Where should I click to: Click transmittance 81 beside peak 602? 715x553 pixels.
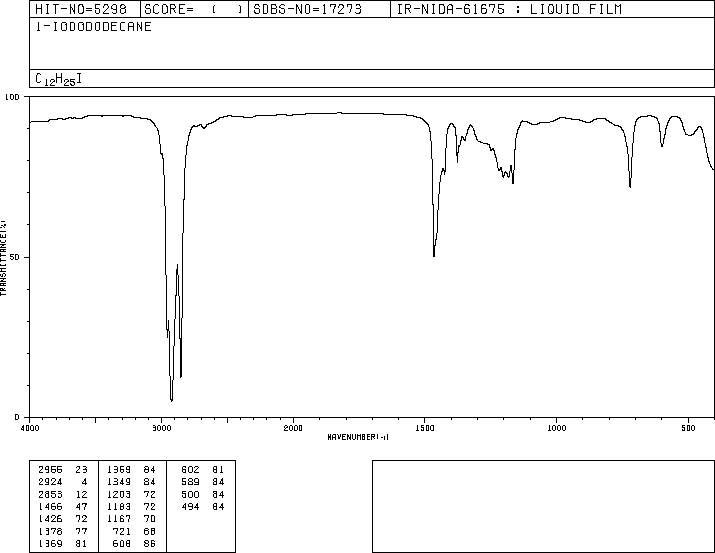[218, 470]
